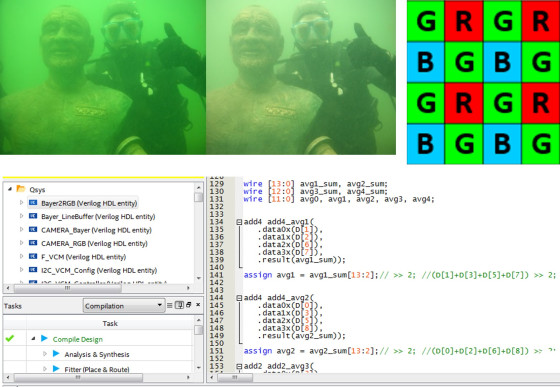Click the Analysis & Synthesis task label

(97, 355)
